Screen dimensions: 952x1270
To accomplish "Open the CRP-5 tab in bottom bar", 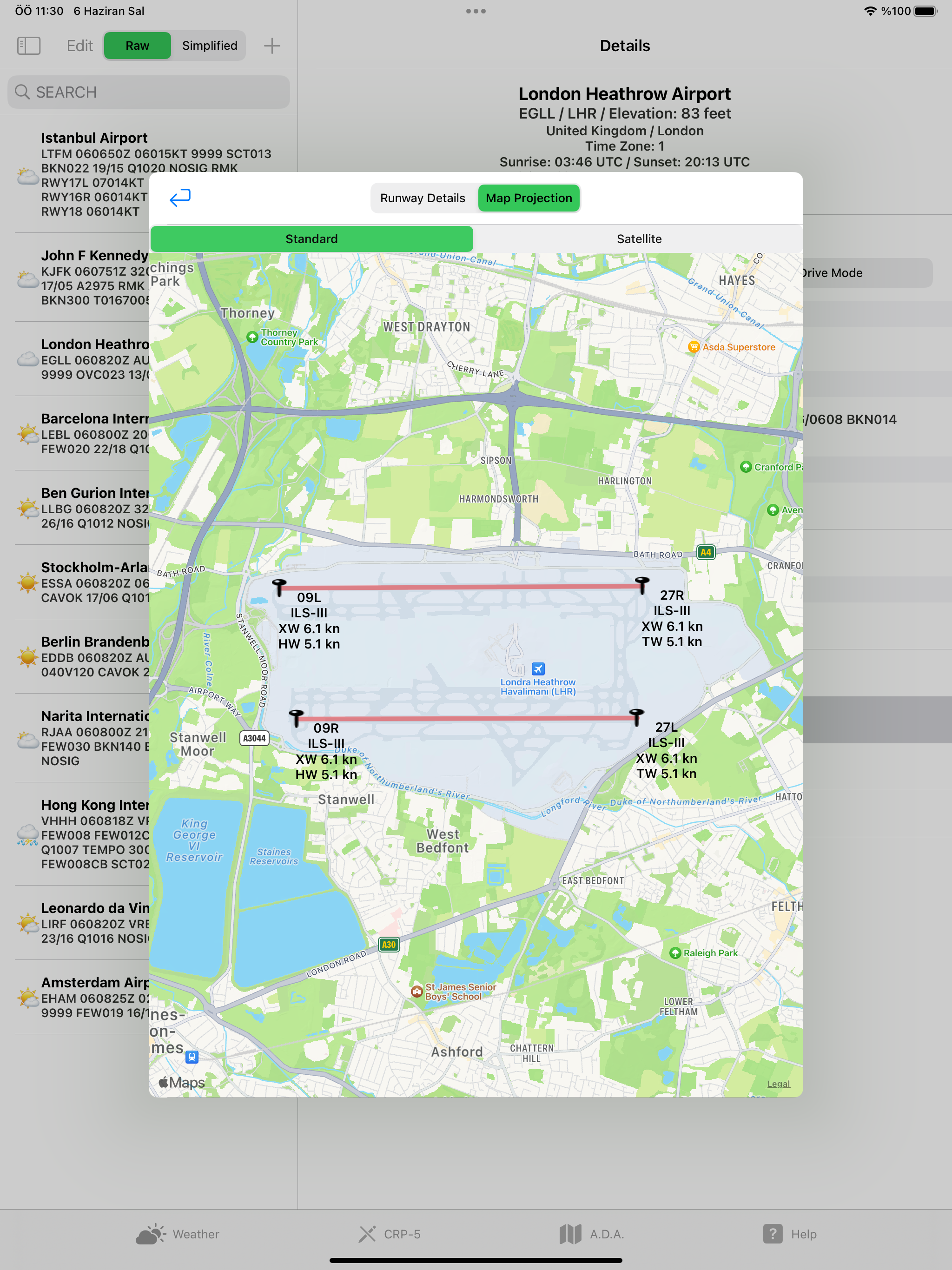I will tap(390, 1234).
